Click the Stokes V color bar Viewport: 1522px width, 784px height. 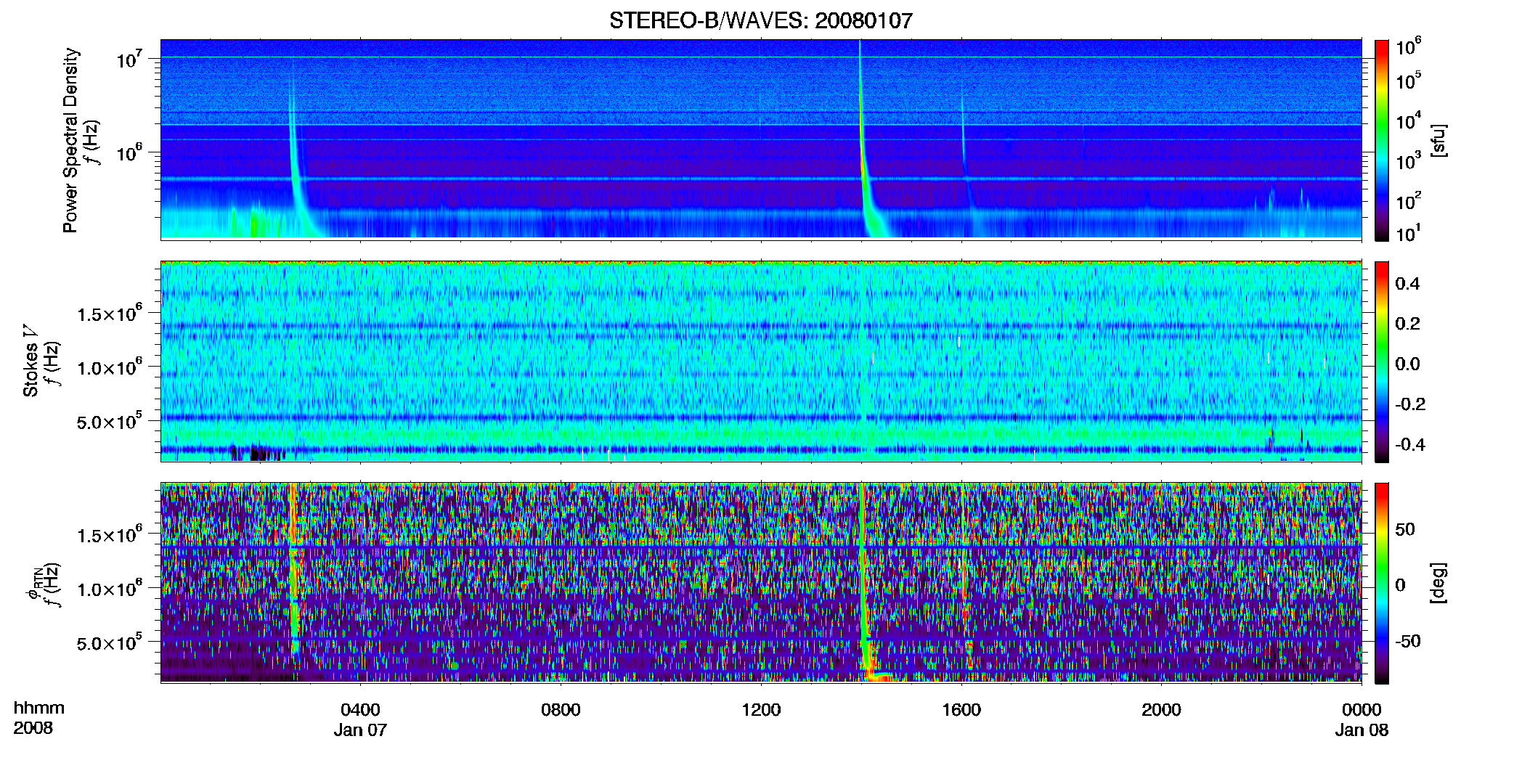coord(1381,362)
